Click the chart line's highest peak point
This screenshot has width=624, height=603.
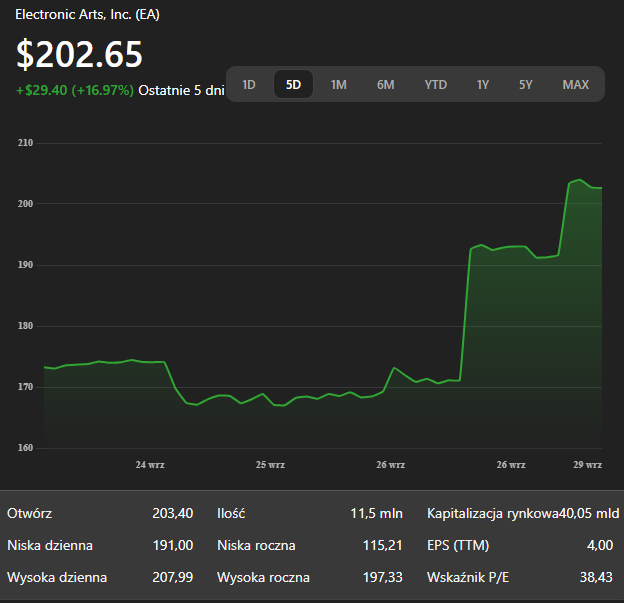580,180
